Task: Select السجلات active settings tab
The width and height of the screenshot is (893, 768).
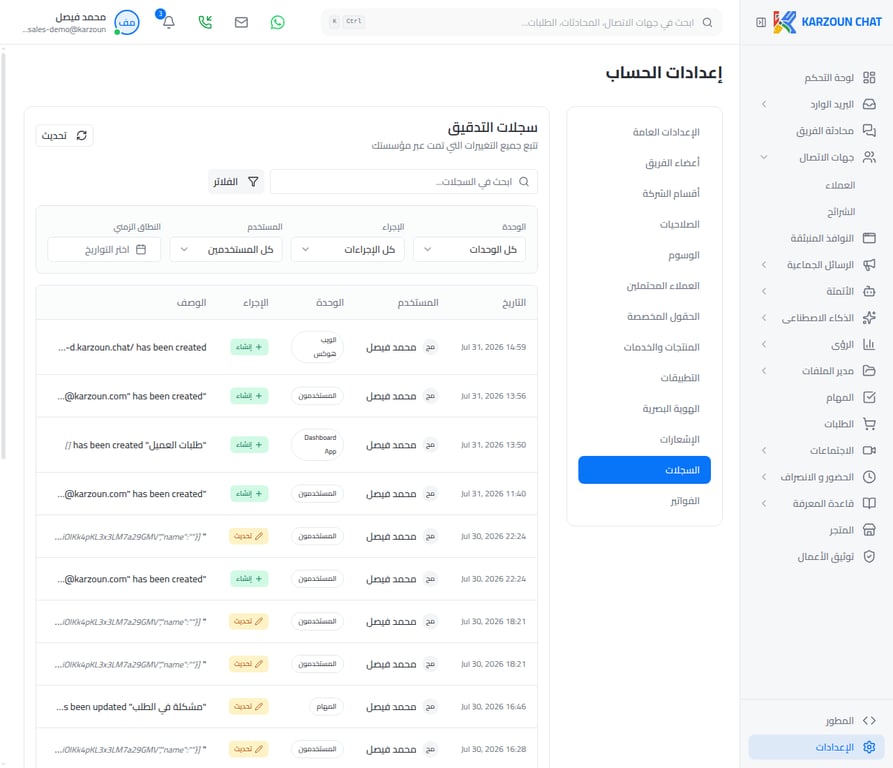Action: (644, 470)
